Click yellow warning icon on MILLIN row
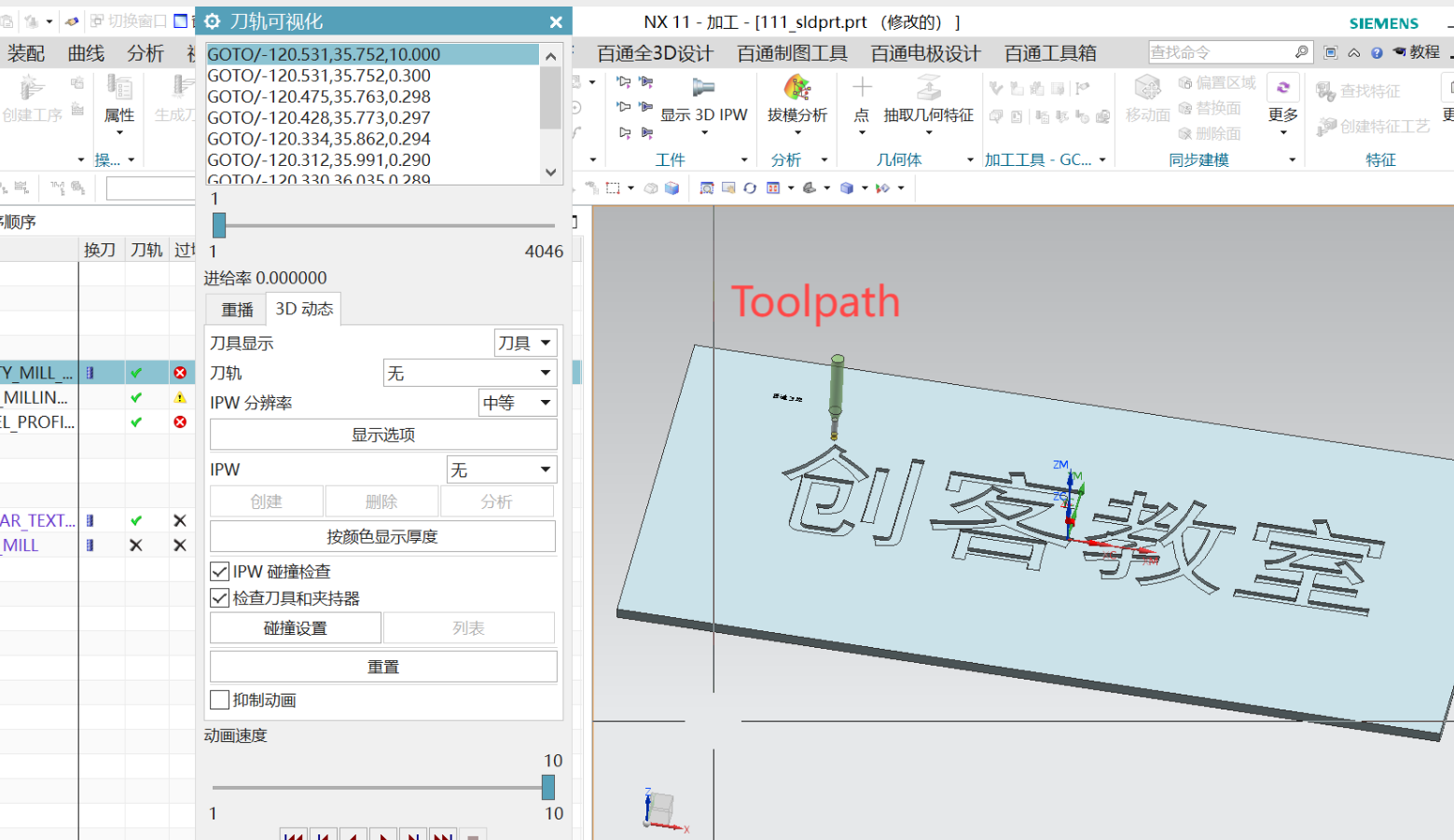The width and height of the screenshot is (1454, 840). tap(180, 398)
